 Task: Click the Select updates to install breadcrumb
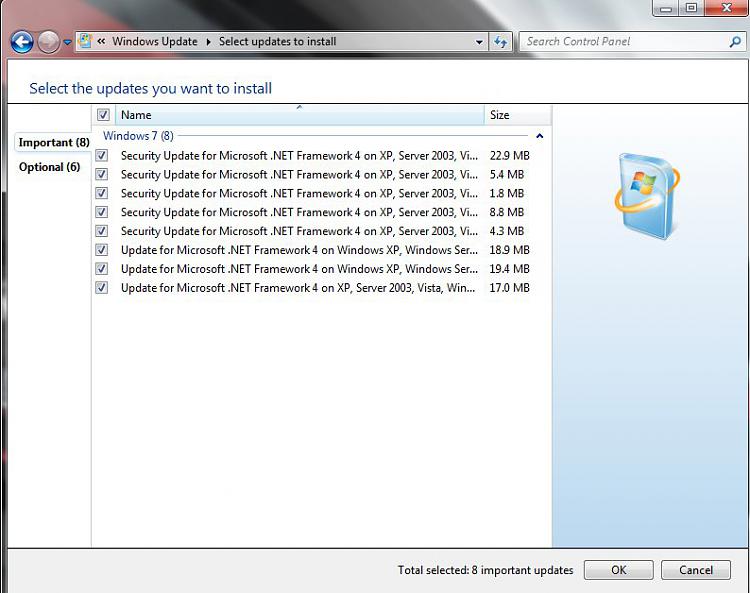tap(277, 42)
